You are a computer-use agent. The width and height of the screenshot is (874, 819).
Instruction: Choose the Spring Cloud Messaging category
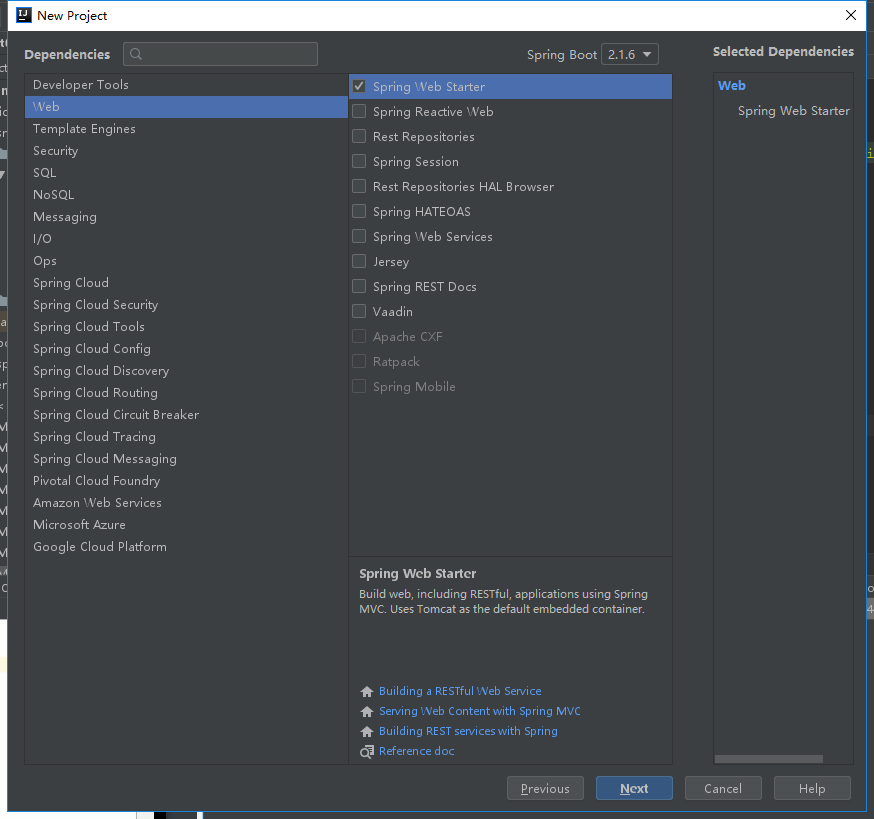click(186, 459)
